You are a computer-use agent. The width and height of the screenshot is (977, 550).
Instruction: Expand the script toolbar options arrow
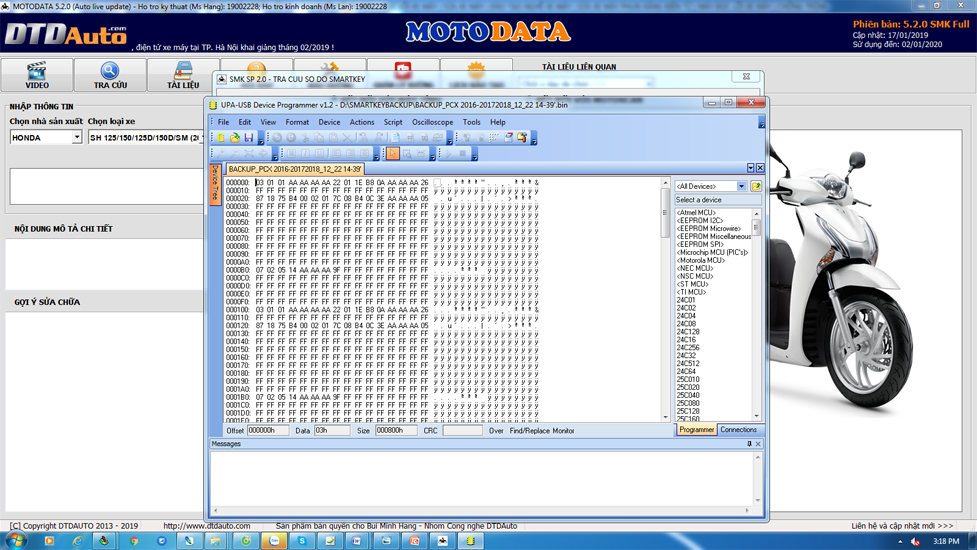(475, 156)
